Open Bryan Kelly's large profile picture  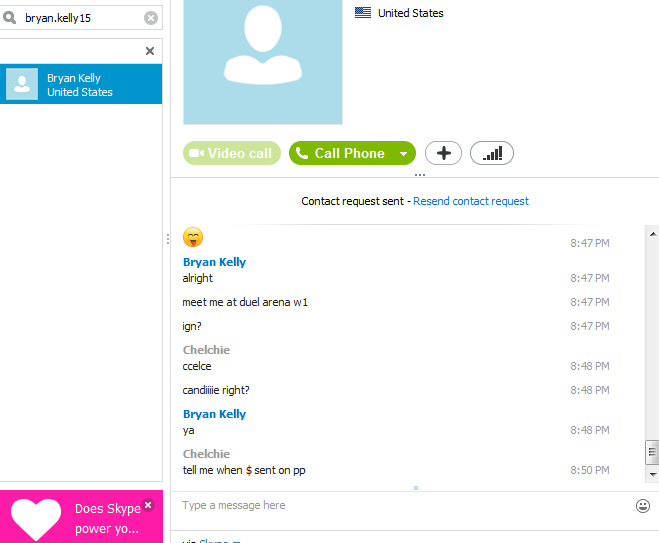tap(263, 62)
